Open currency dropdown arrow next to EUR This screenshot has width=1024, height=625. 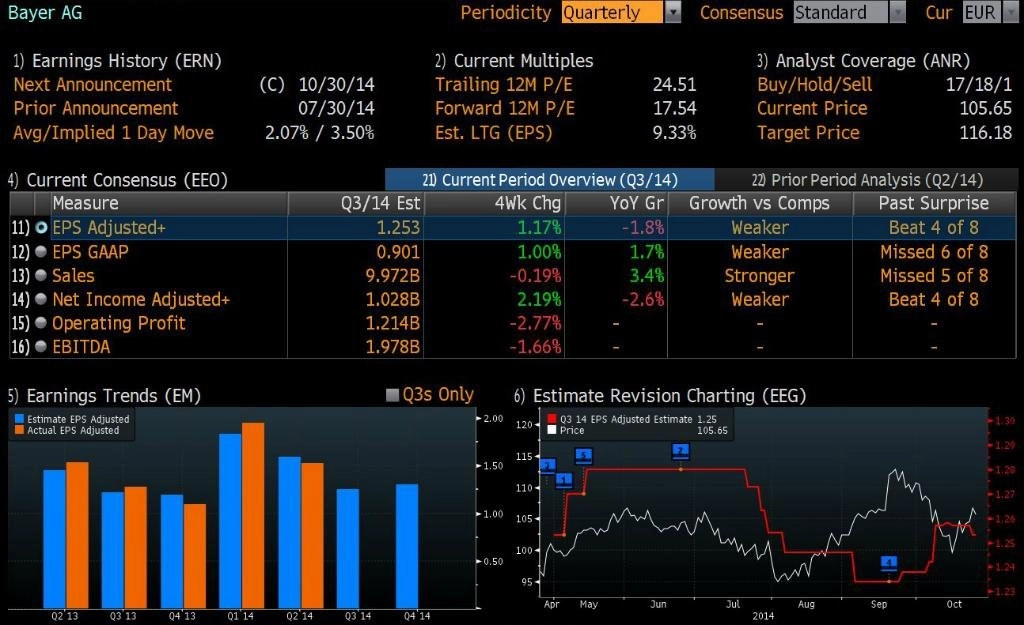point(1010,12)
